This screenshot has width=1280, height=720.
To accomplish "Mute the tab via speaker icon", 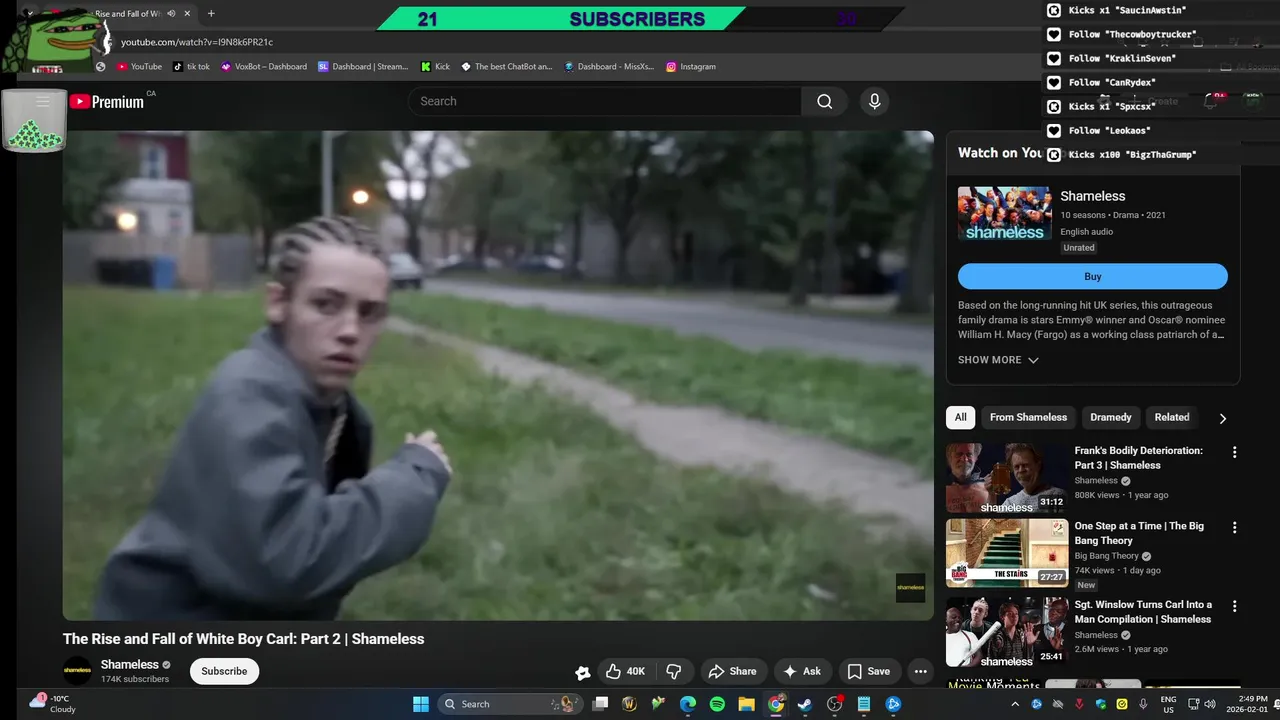I will pos(171,14).
